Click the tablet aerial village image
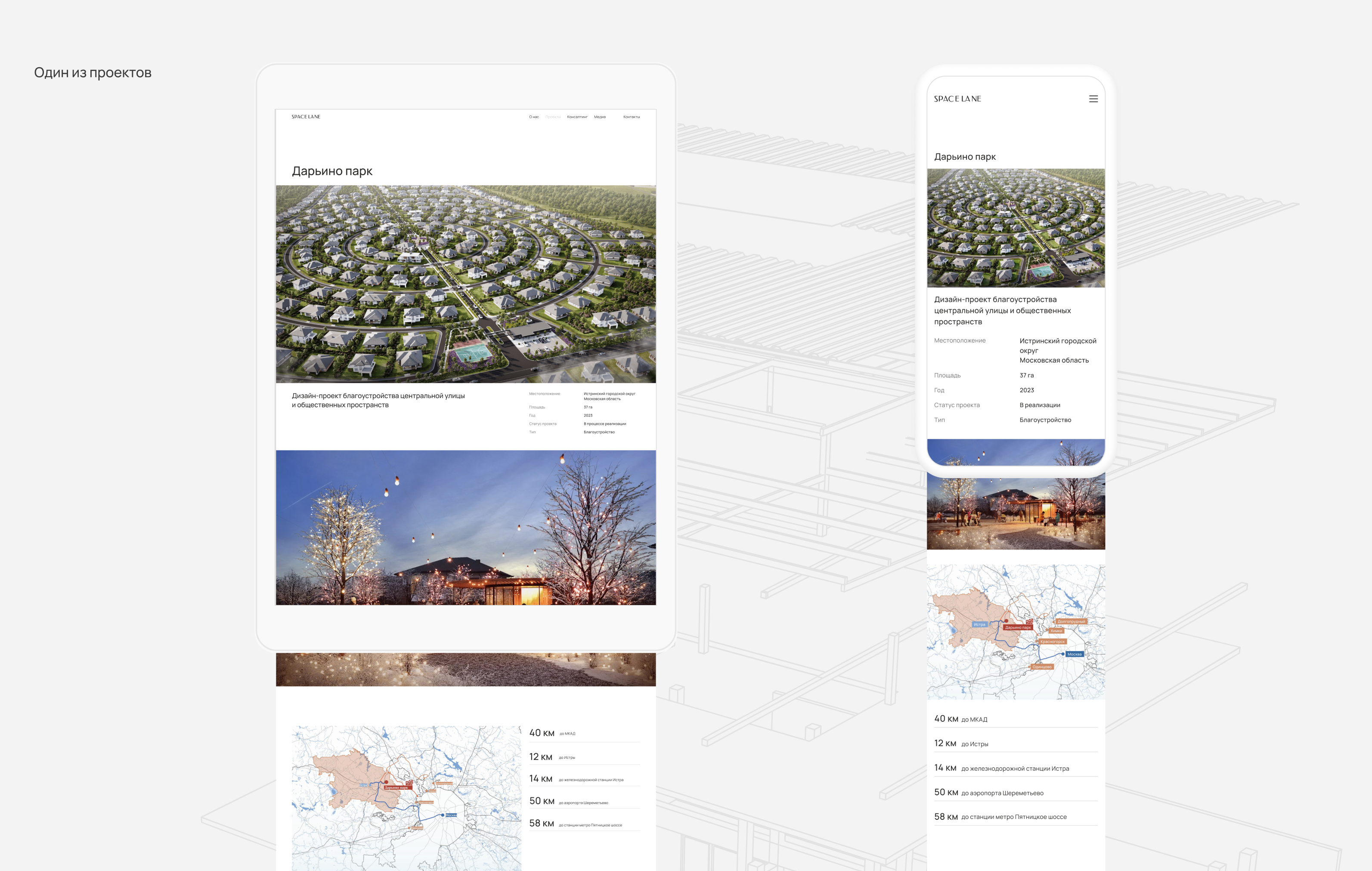 coord(465,284)
